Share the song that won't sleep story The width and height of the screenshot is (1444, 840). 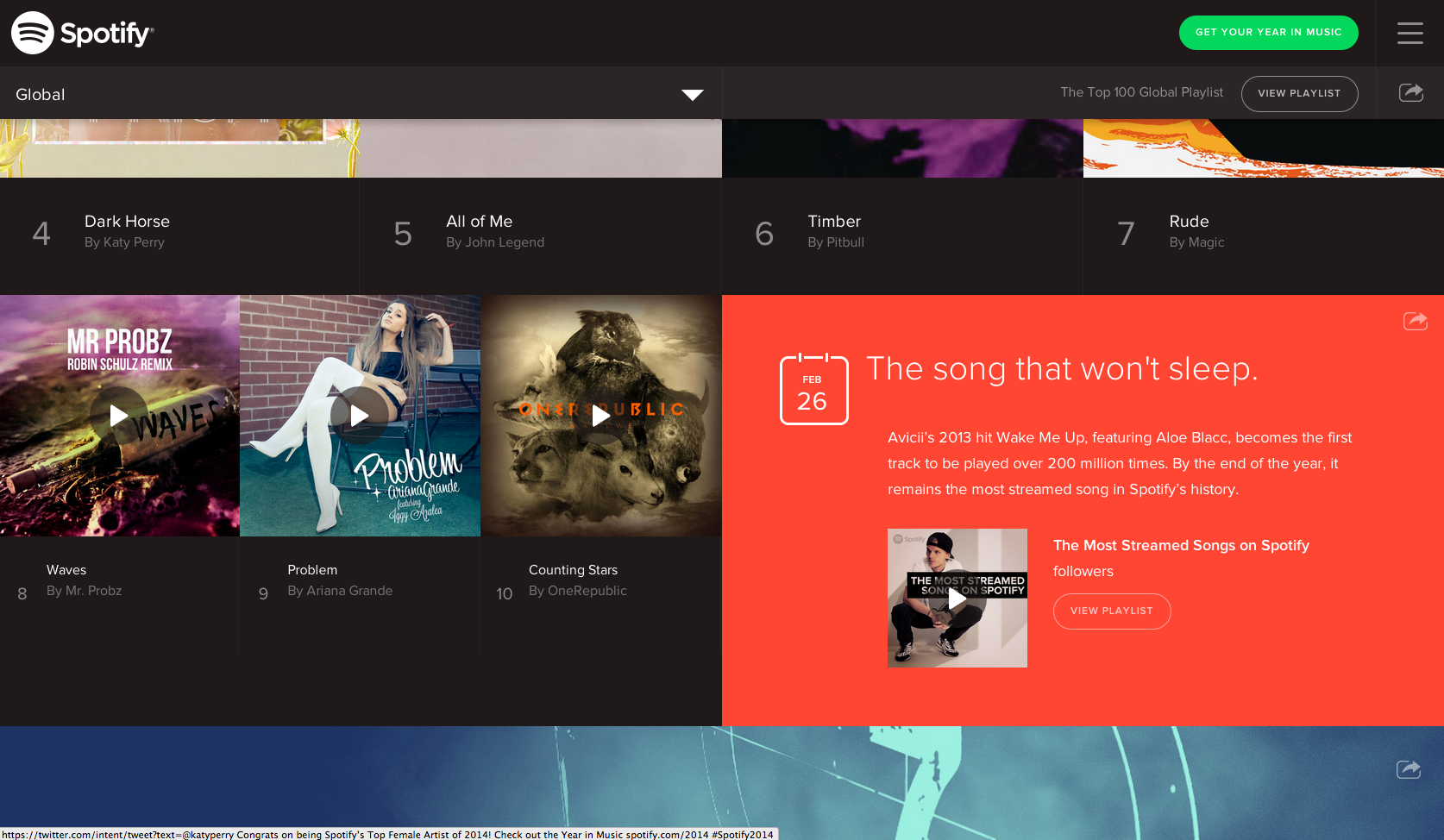pyautogui.click(x=1415, y=321)
